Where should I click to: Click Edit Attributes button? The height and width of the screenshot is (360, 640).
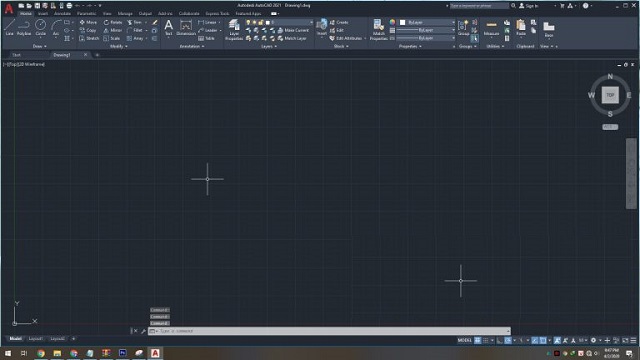coord(346,38)
